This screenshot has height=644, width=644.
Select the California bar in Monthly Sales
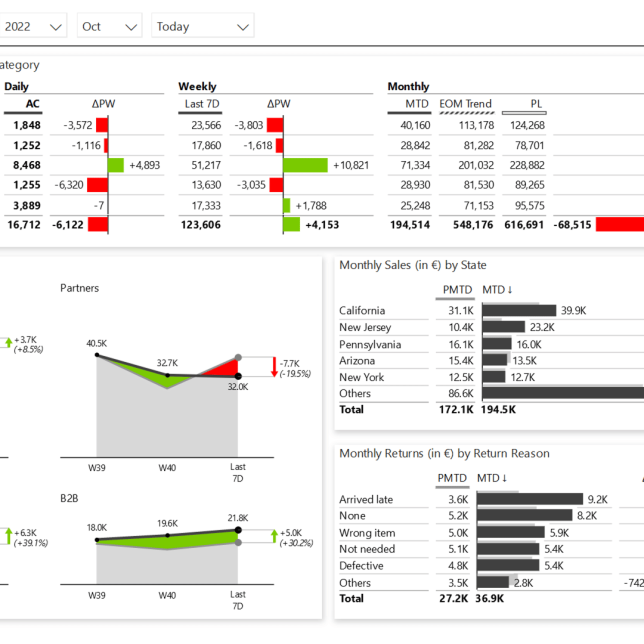[519, 310]
